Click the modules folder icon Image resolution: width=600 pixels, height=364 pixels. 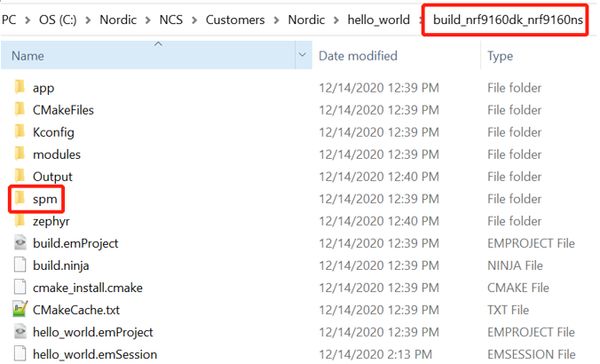click(20, 154)
